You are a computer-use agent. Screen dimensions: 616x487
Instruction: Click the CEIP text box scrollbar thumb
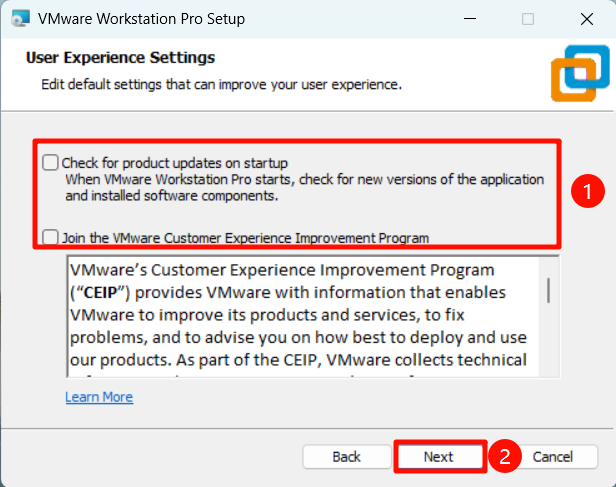pyautogui.click(x=548, y=289)
